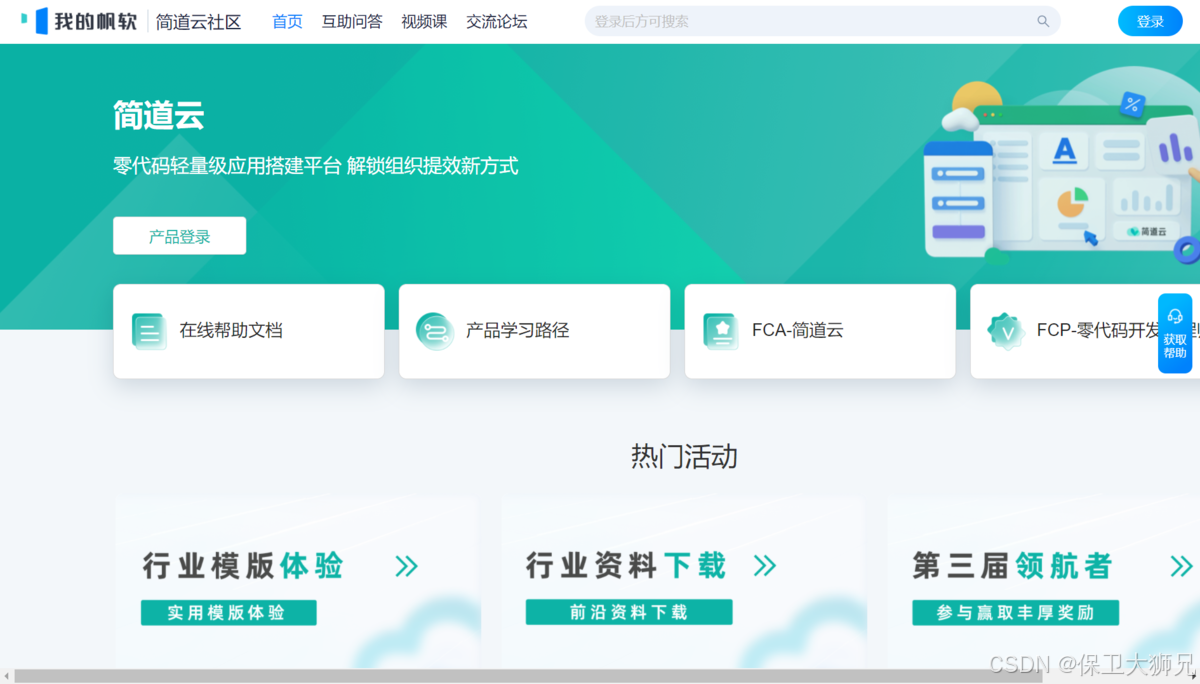
Task: Focus the 登录后方可搜索 search field
Action: (x=822, y=21)
